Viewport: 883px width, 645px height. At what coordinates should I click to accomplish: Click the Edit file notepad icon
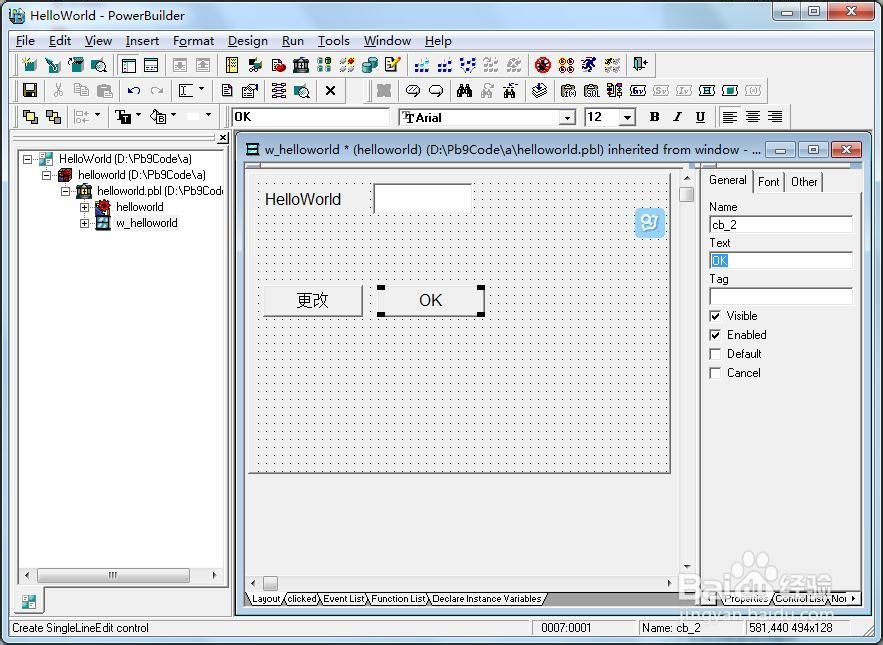click(x=393, y=65)
